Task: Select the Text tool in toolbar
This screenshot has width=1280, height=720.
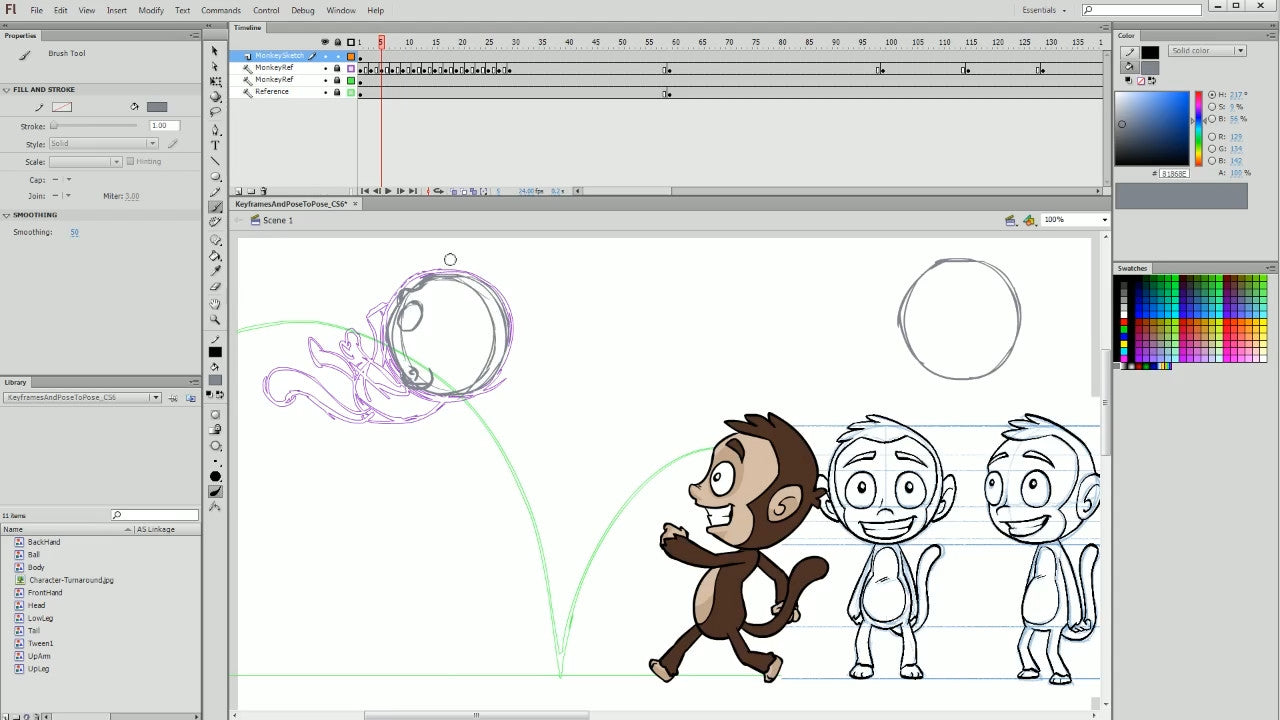Action: [x=215, y=145]
